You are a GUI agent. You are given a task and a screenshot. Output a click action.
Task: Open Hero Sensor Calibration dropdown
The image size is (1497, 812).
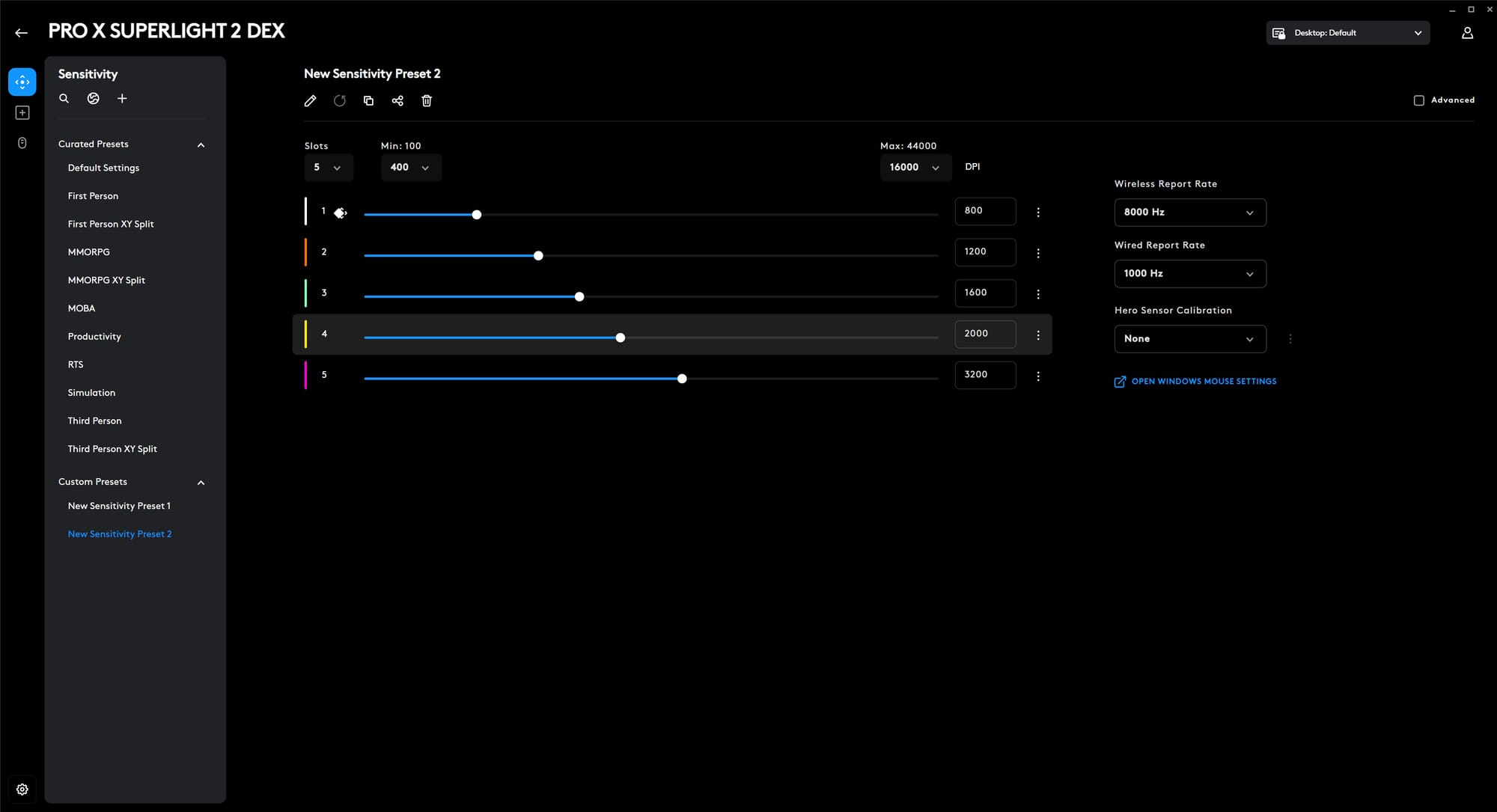pyautogui.click(x=1189, y=339)
